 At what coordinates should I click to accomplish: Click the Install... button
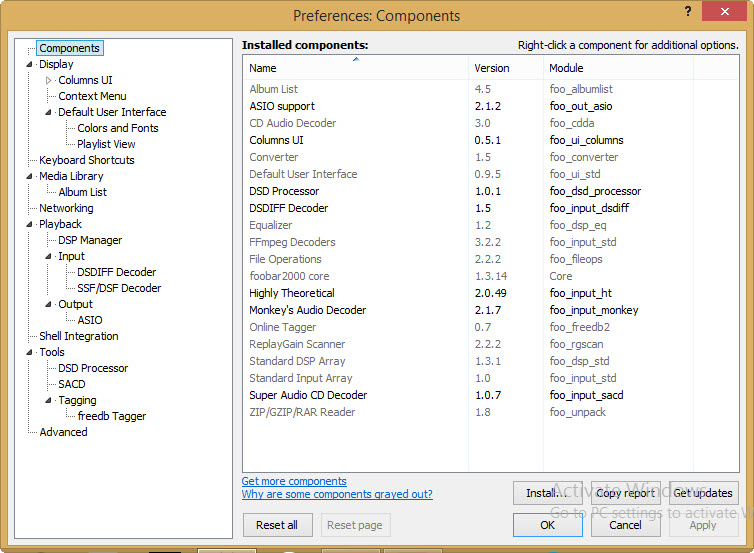point(548,493)
